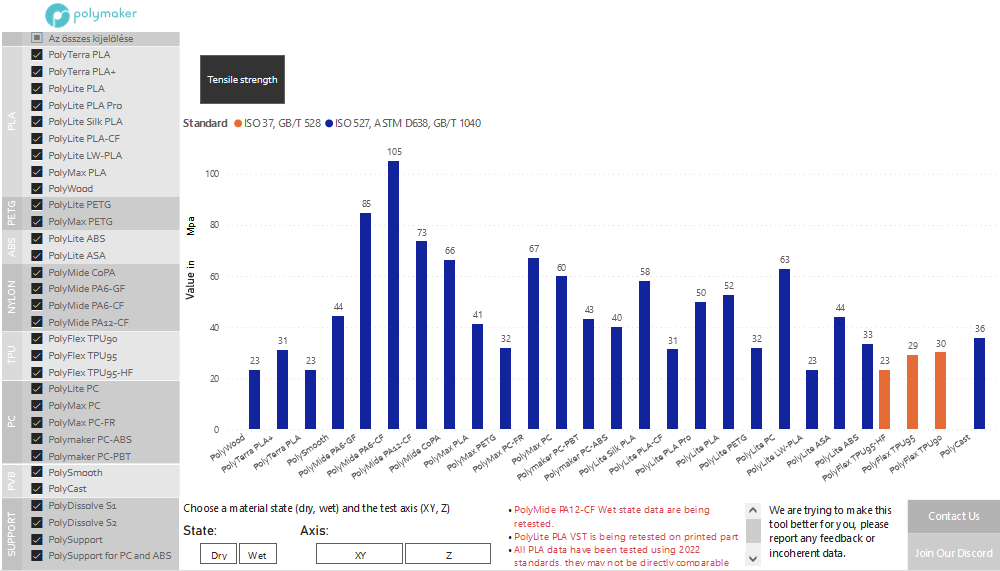Click the orange ISO 37 legend swatch
Viewport: 1000px width, 571px height.
pos(238,123)
